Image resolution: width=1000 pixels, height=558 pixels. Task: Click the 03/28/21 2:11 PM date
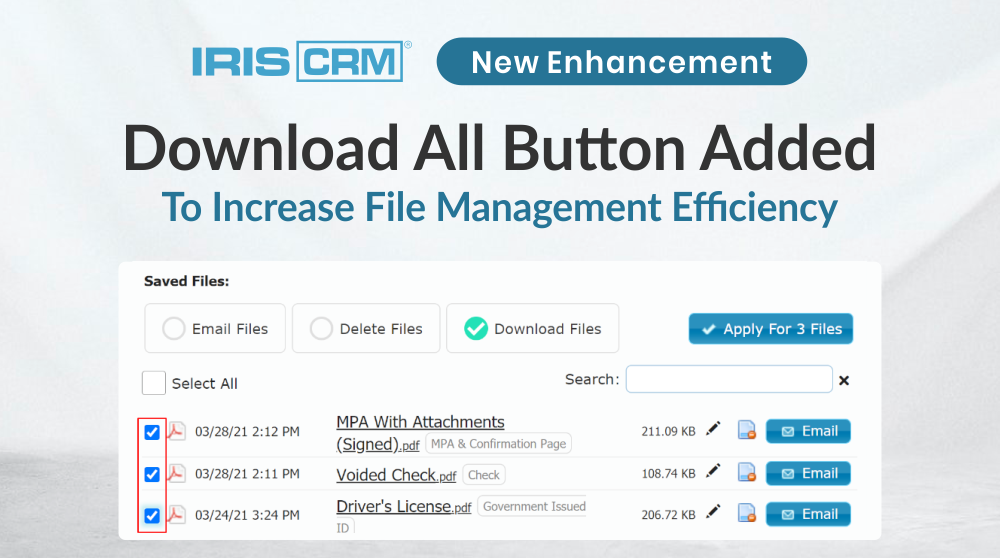(x=247, y=474)
